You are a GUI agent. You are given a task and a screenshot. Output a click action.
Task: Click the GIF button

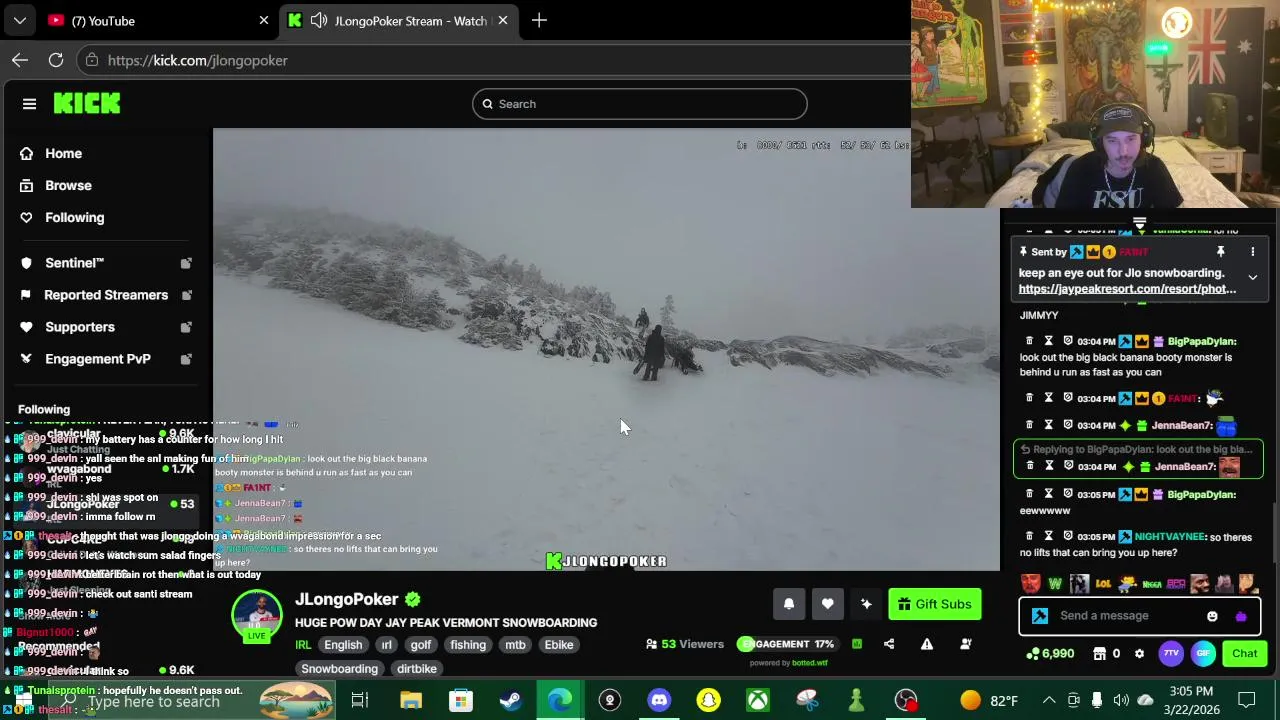click(1203, 654)
